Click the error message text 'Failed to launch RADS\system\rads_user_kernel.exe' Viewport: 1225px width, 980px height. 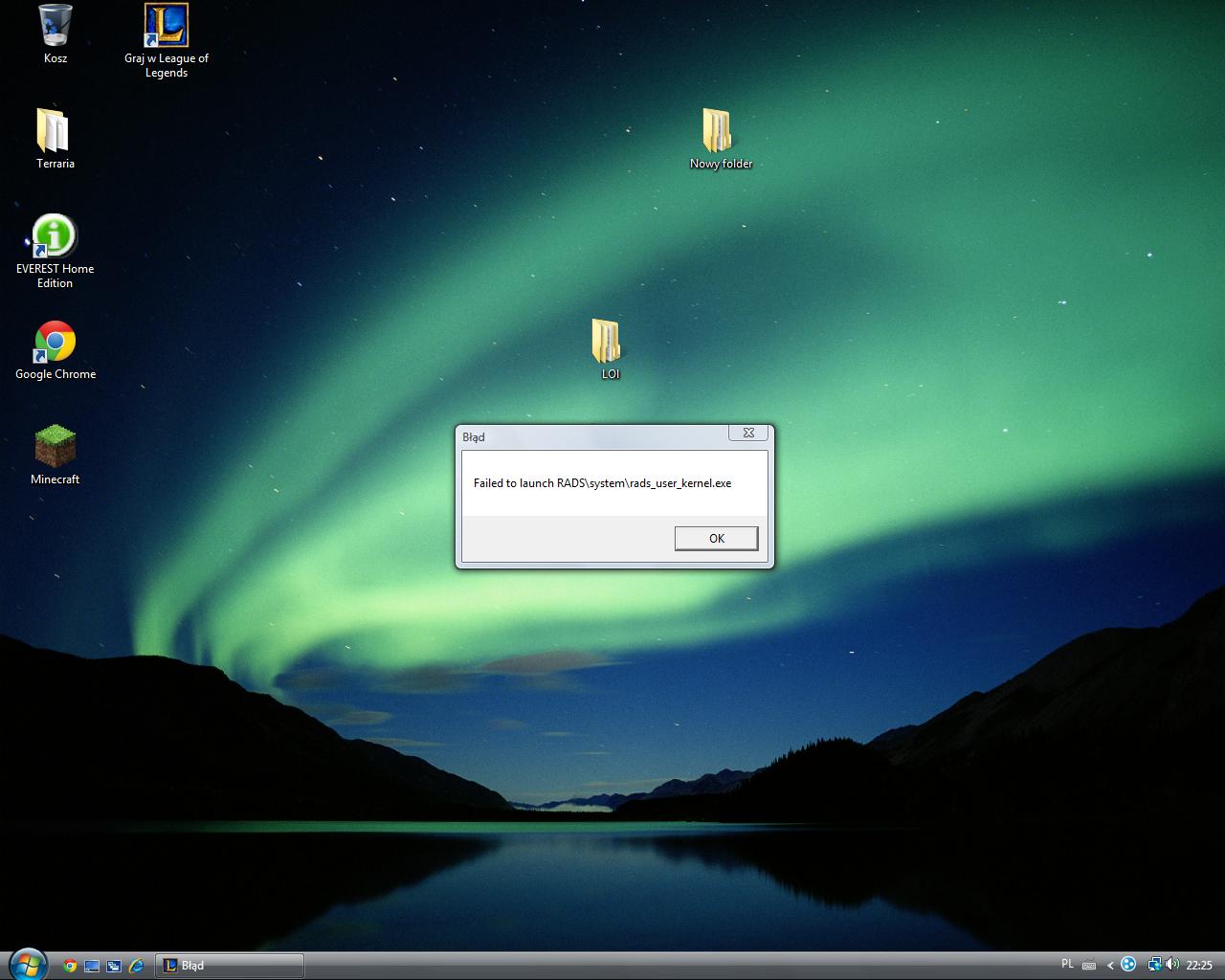[x=603, y=483]
